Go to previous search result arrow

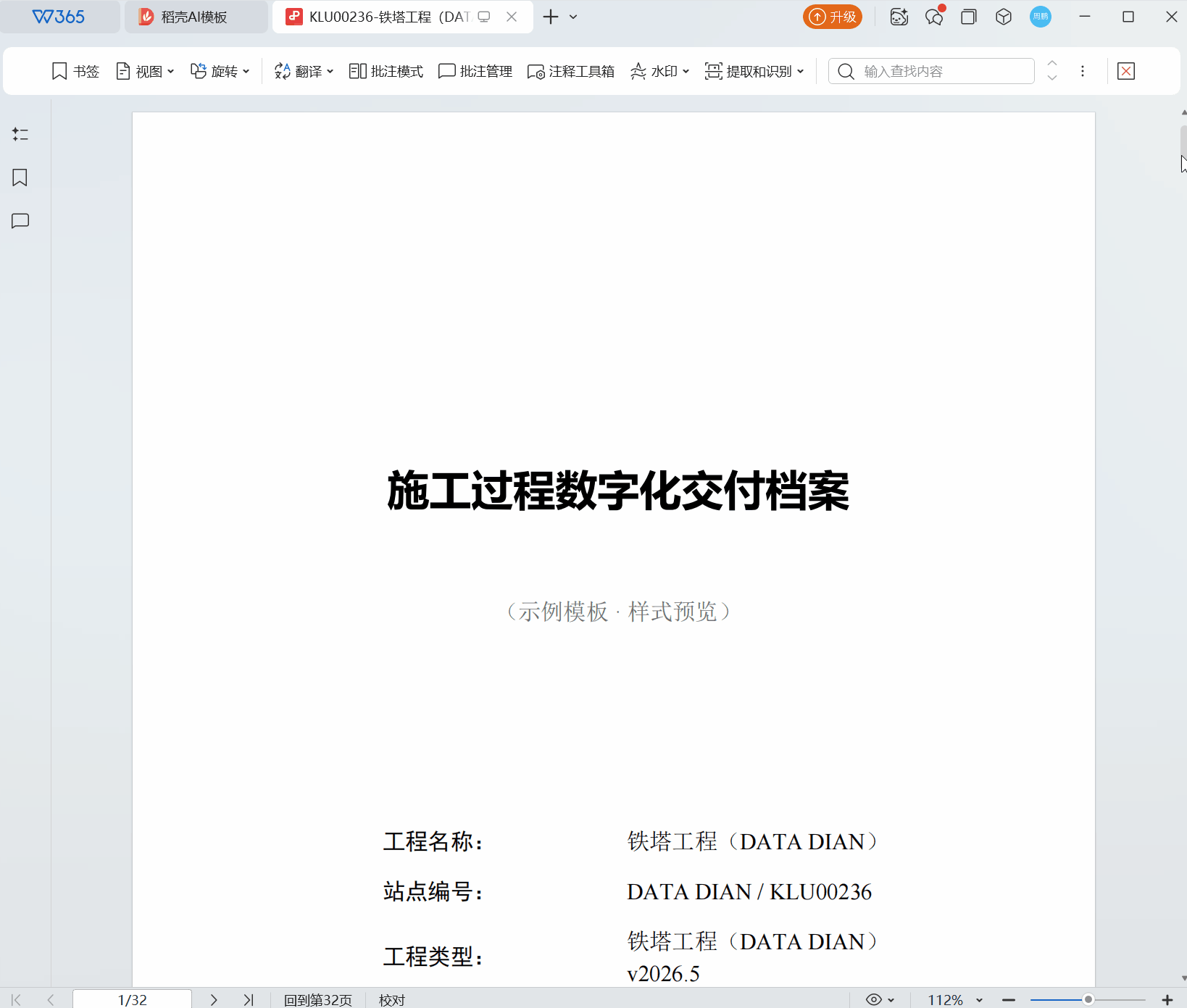1052,64
